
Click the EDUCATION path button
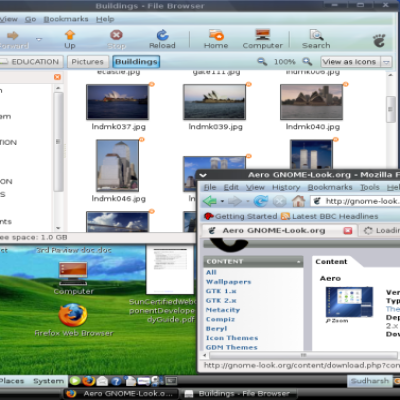[31, 62]
